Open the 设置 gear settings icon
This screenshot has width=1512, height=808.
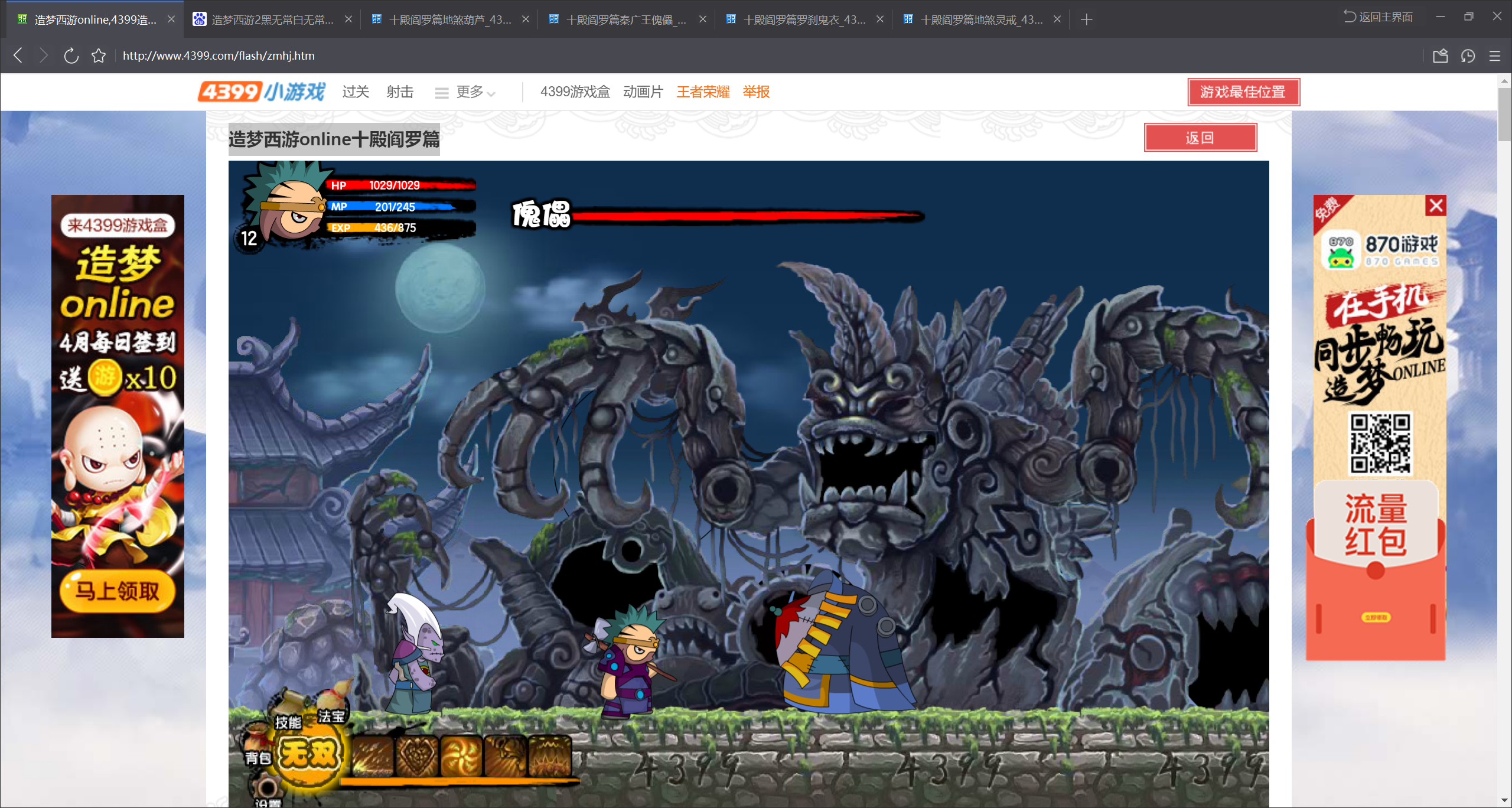point(267,791)
